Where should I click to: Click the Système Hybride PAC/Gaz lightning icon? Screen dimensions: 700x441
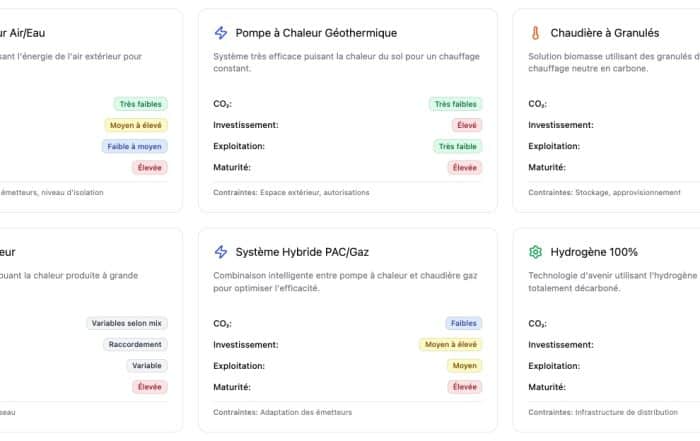(221, 252)
